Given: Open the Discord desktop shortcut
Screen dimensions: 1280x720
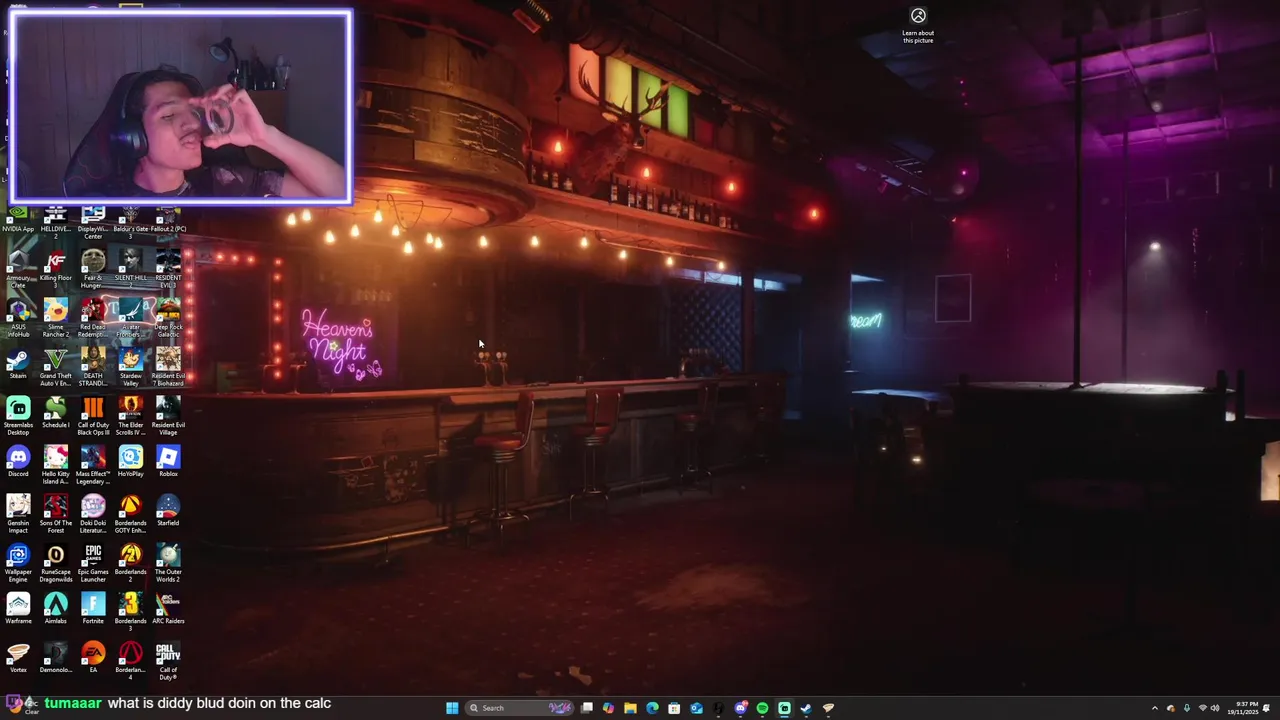Looking at the screenshot, I should tap(18, 462).
